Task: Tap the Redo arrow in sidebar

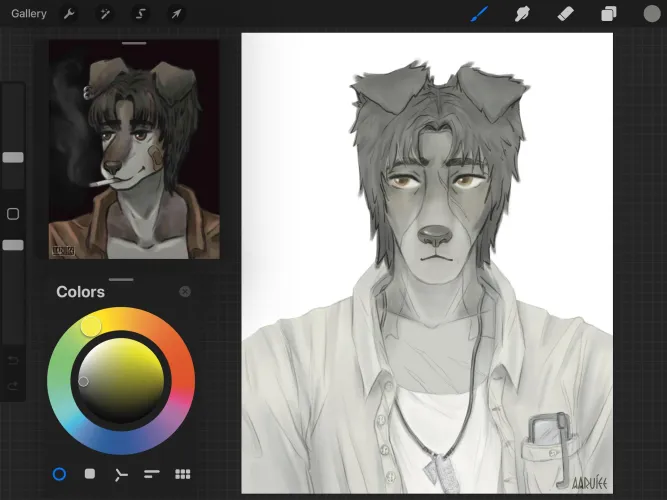Action: coord(13,386)
